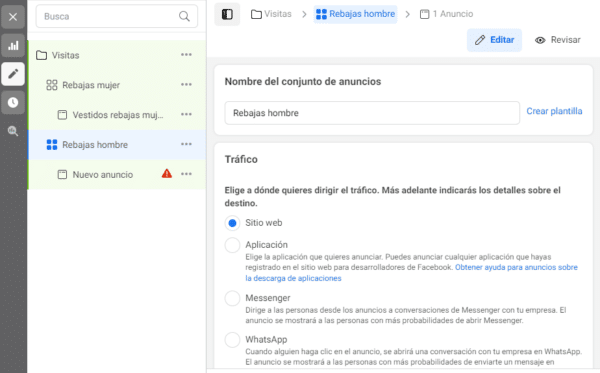The image size is (600, 373).
Task: Select the Sitio web radio button
Action: [x=232, y=223]
